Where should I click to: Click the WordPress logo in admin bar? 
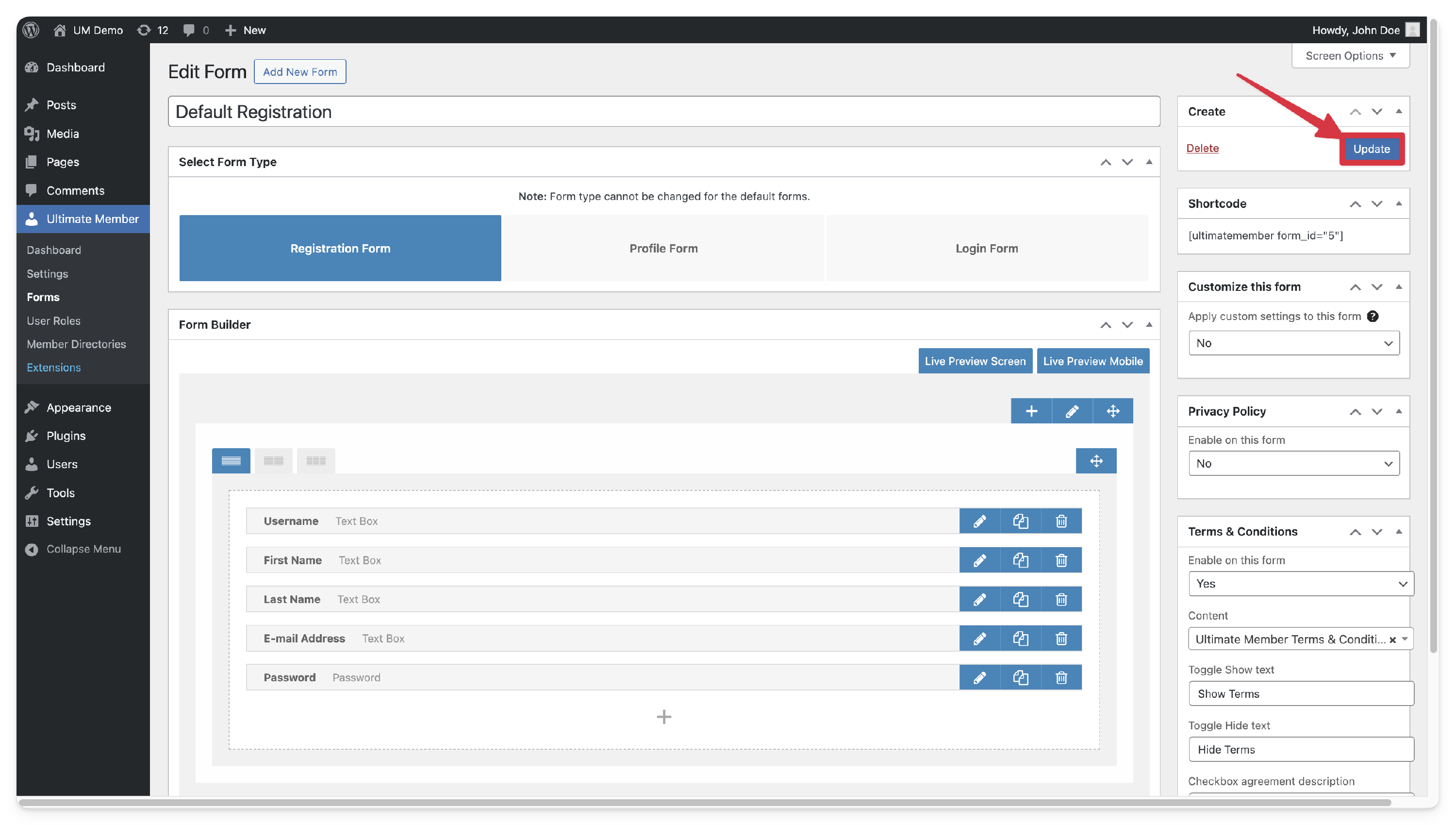(x=31, y=30)
